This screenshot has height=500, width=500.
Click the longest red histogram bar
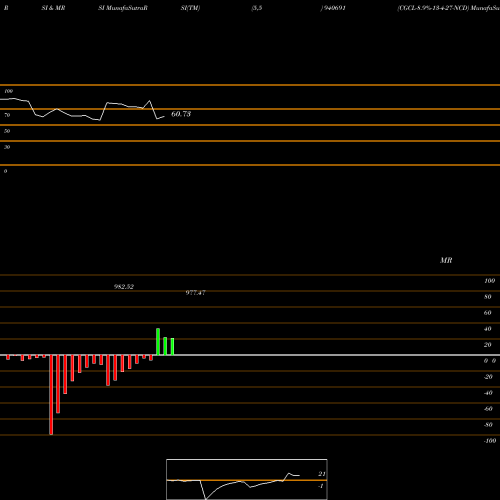tap(51, 395)
